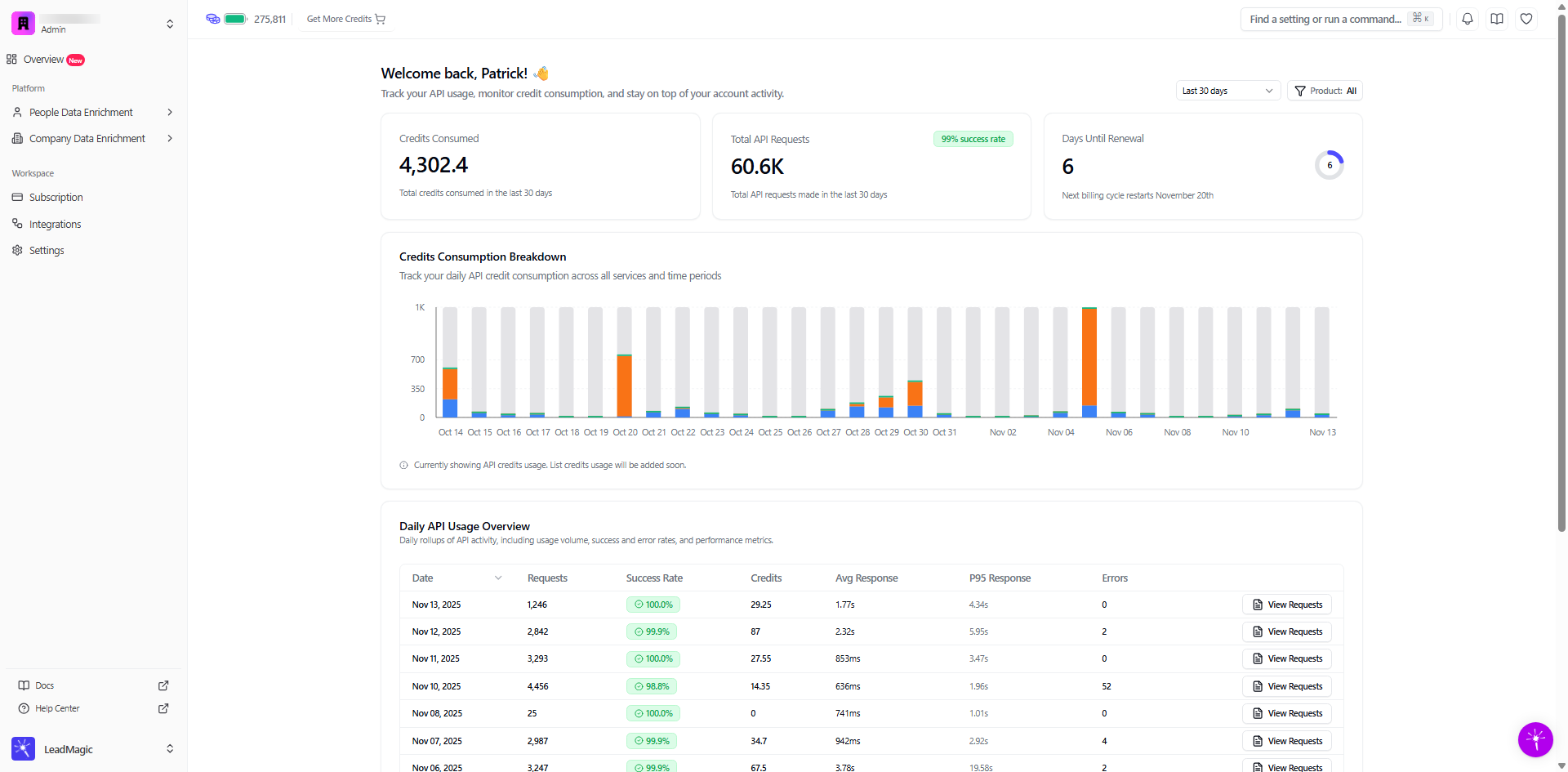Expand People Data Enrichment submenu

coord(170,112)
